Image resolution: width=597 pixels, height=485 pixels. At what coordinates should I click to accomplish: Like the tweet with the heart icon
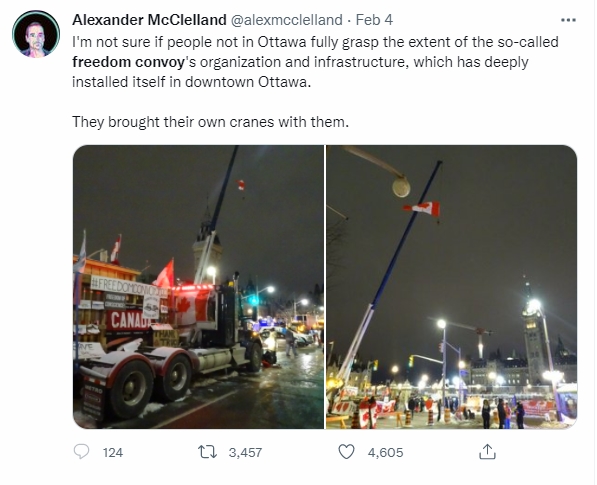click(346, 452)
